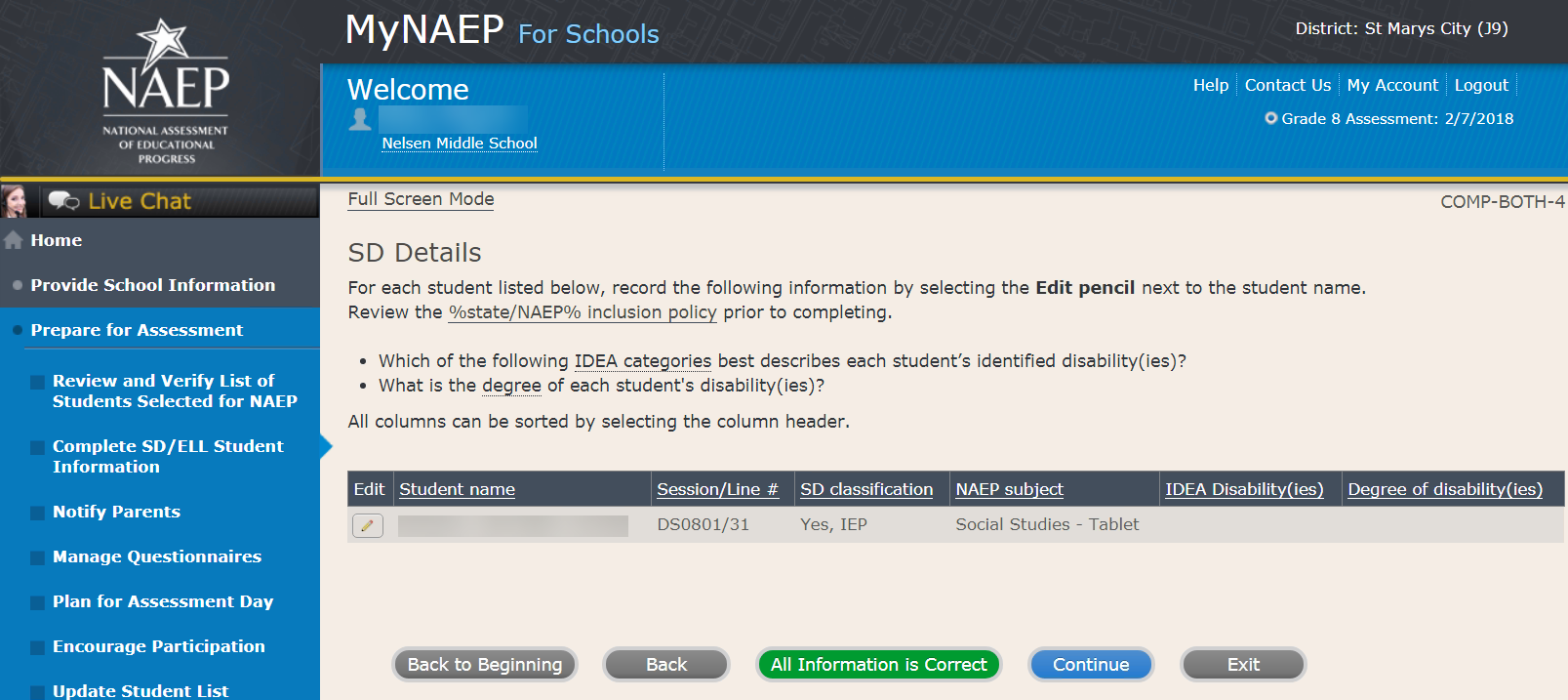Click the Continue button
1568x700 pixels.
[x=1091, y=665]
